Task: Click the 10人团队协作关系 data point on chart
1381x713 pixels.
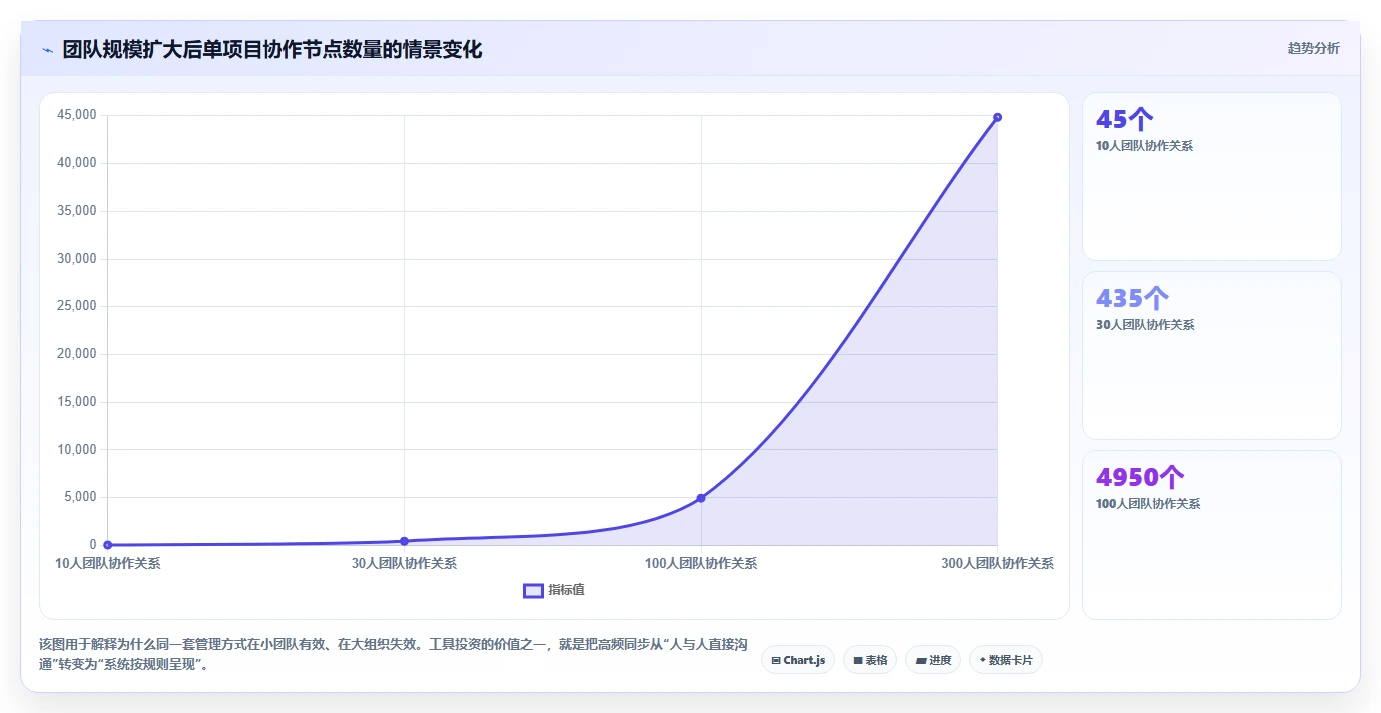Action: [108, 545]
